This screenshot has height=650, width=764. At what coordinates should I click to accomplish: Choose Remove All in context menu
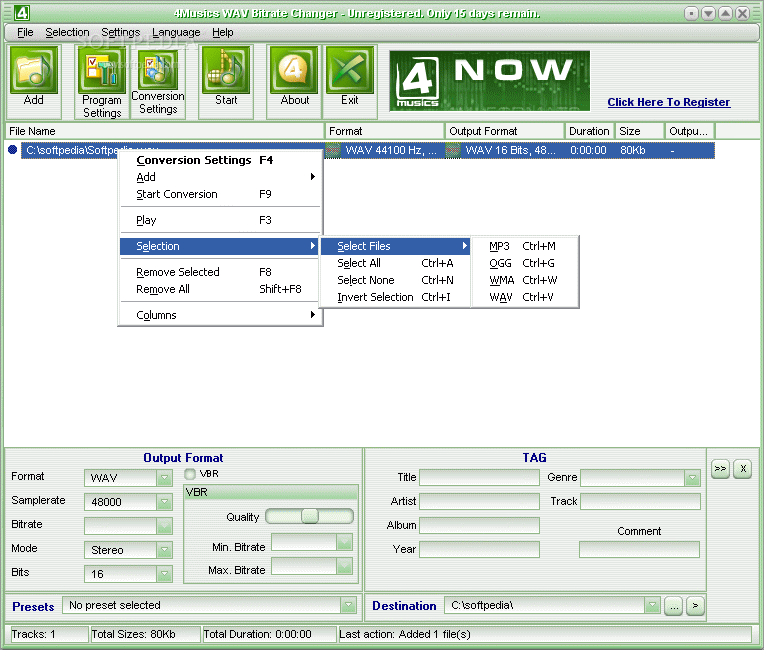(x=220, y=289)
